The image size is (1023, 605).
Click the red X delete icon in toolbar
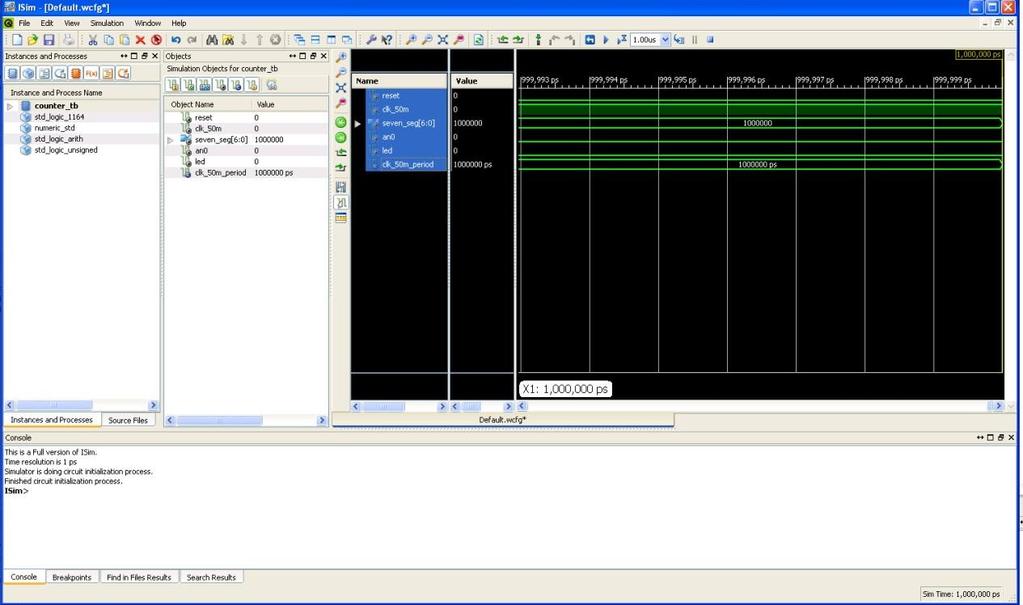pos(140,40)
